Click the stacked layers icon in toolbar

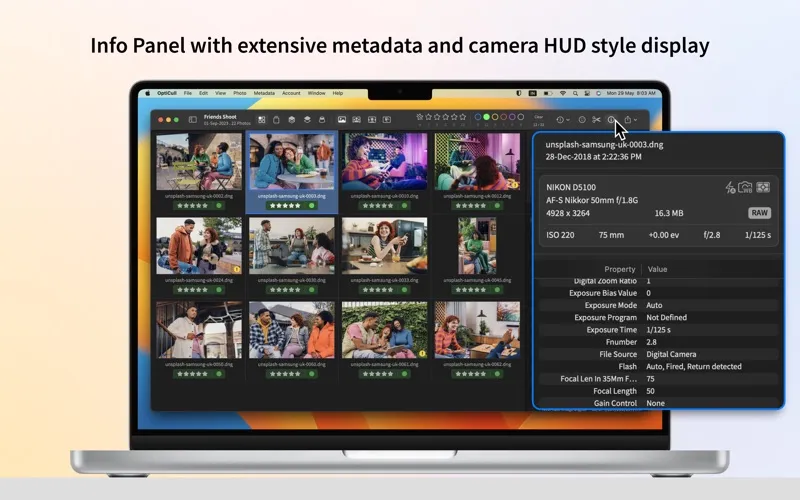307,120
